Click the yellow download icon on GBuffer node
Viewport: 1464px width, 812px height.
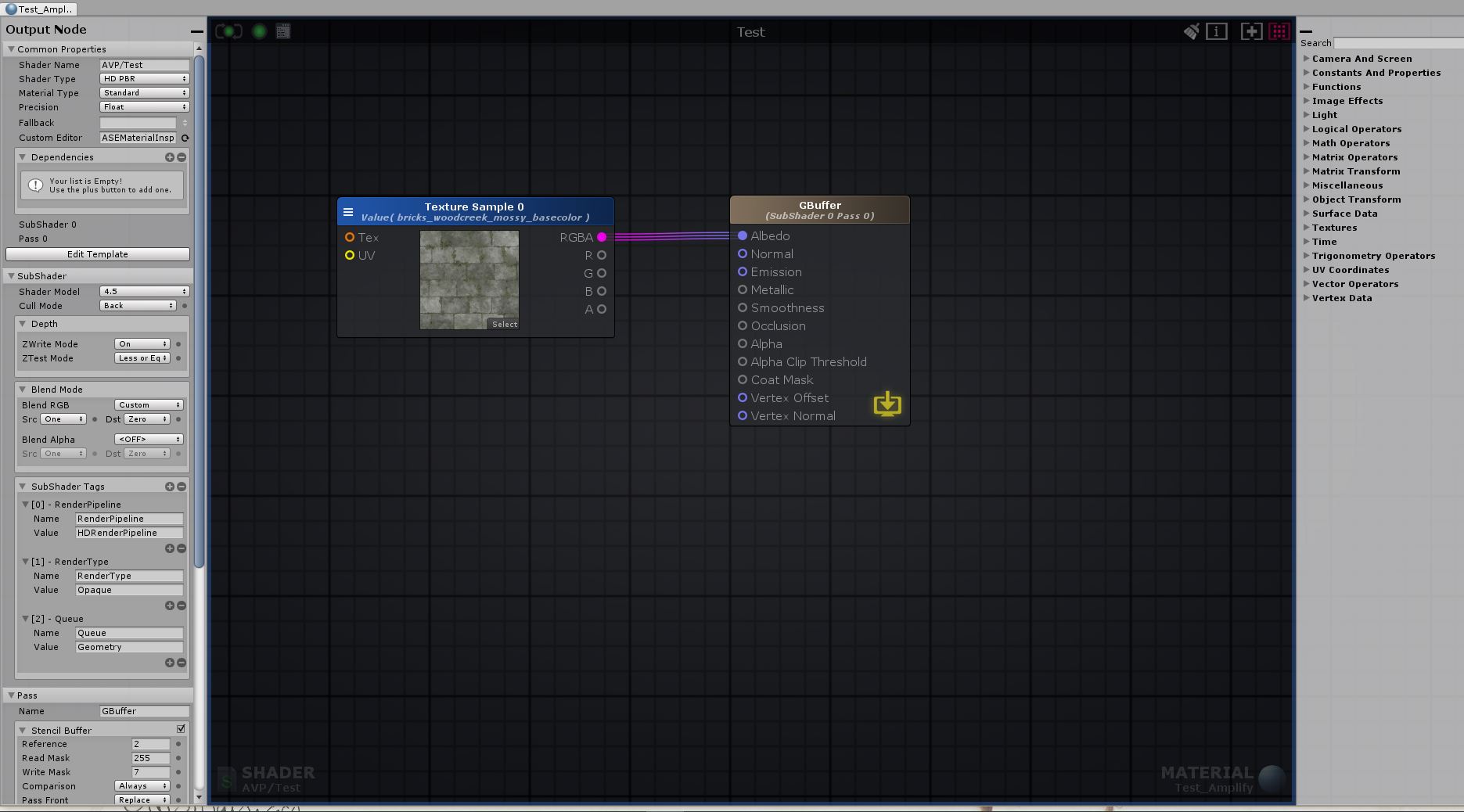[x=887, y=404]
